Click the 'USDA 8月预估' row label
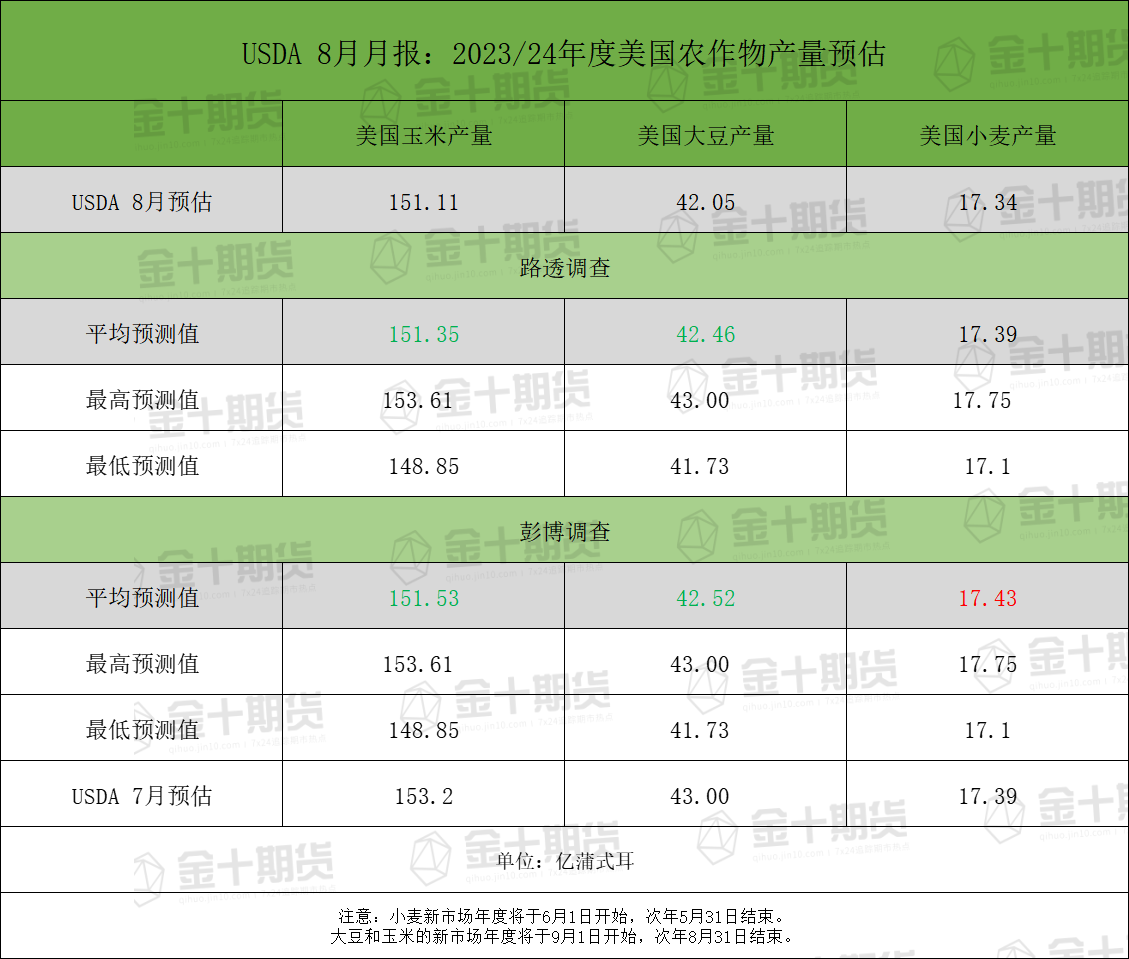 click(x=142, y=202)
